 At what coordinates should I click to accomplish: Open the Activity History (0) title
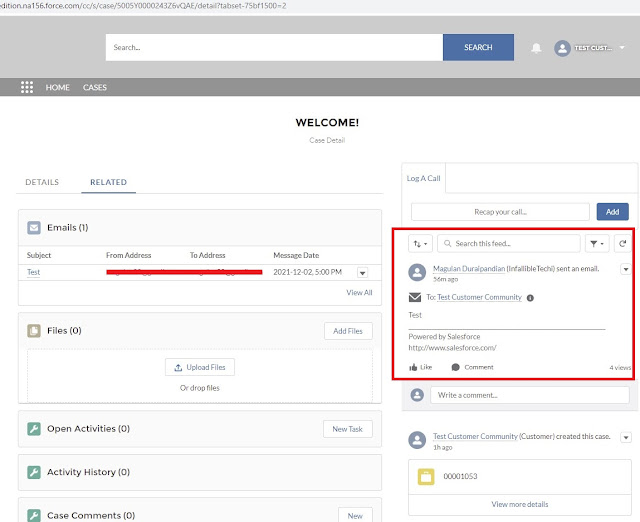[x=88, y=472]
